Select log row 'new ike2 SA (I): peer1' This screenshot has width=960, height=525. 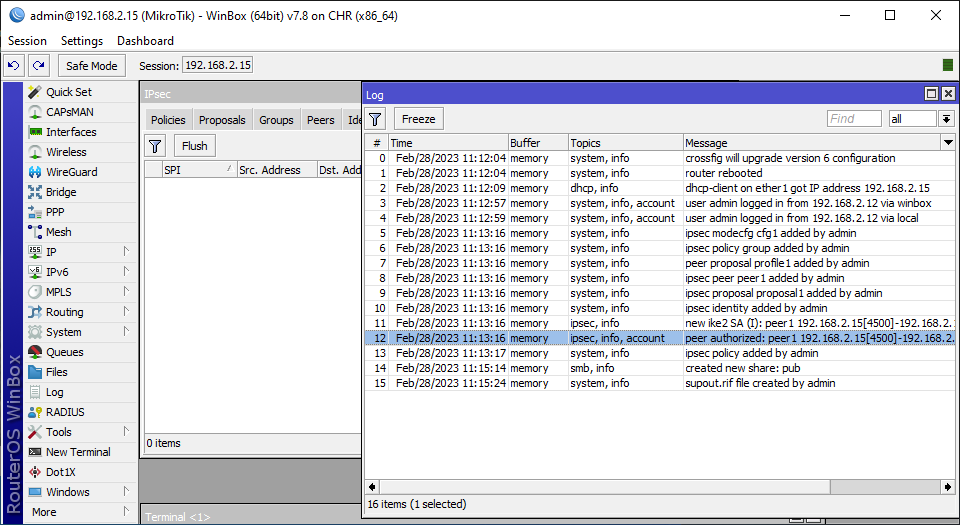click(659, 323)
